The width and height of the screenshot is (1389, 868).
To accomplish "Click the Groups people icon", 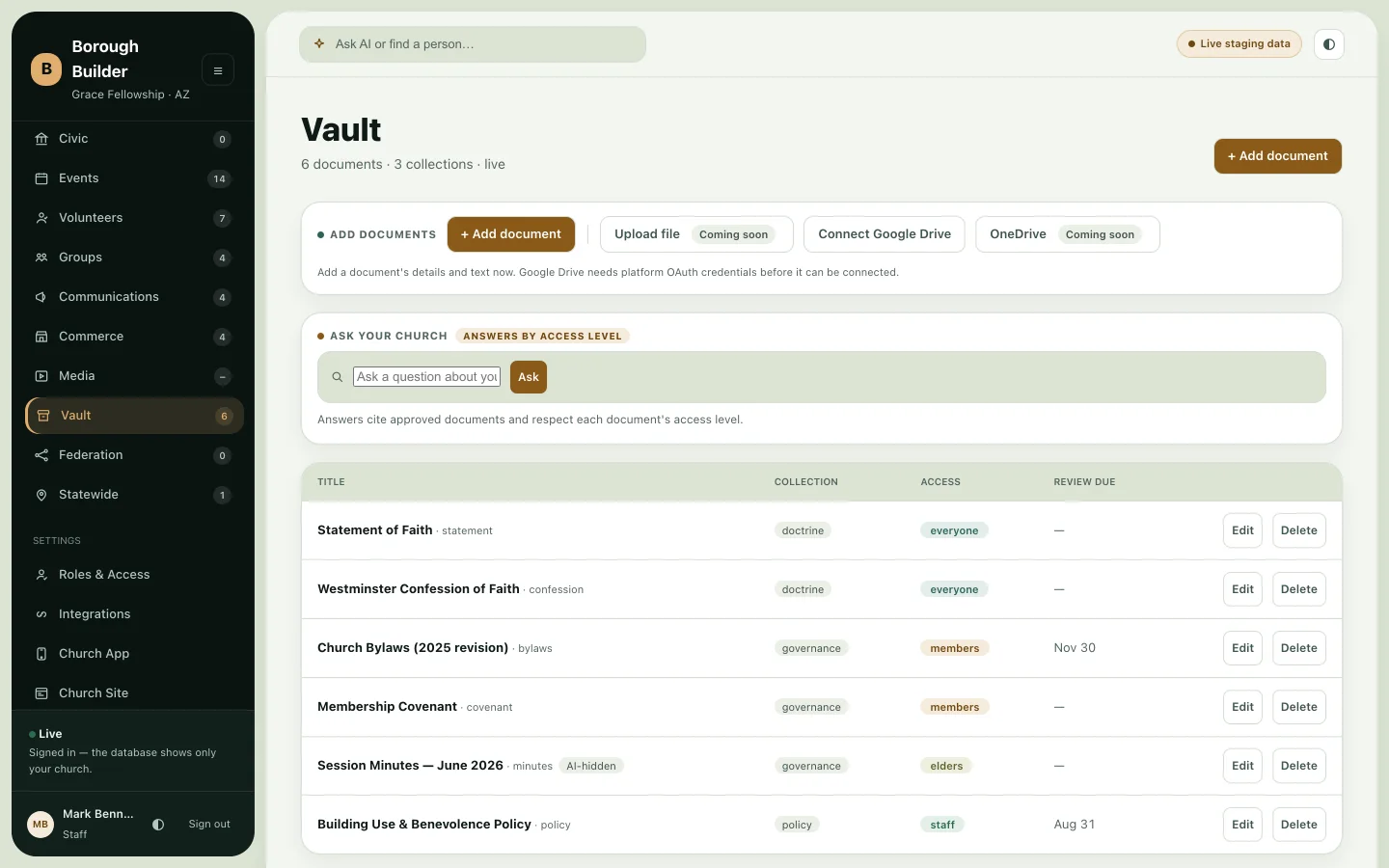I will pos(41,258).
